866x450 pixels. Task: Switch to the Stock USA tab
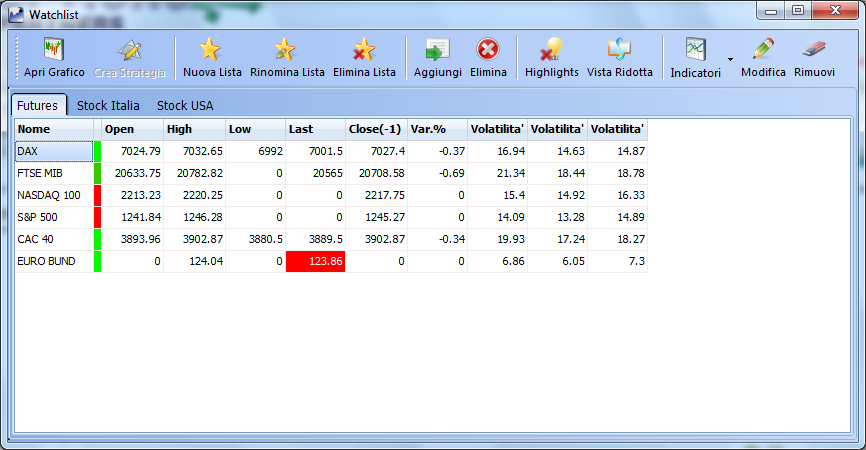tap(185, 105)
